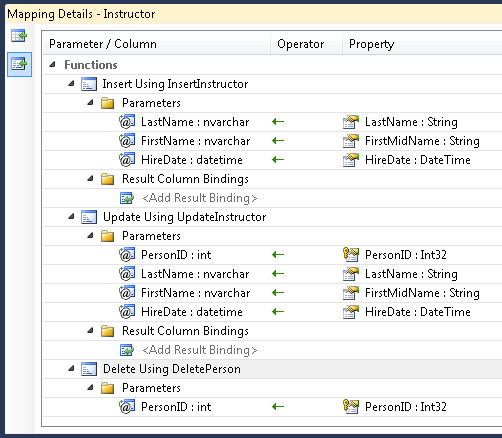Select the PersonID : Int32 property under Delete
Image resolution: width=502 pixels, height=438 pixels.
tap(406, 407)
